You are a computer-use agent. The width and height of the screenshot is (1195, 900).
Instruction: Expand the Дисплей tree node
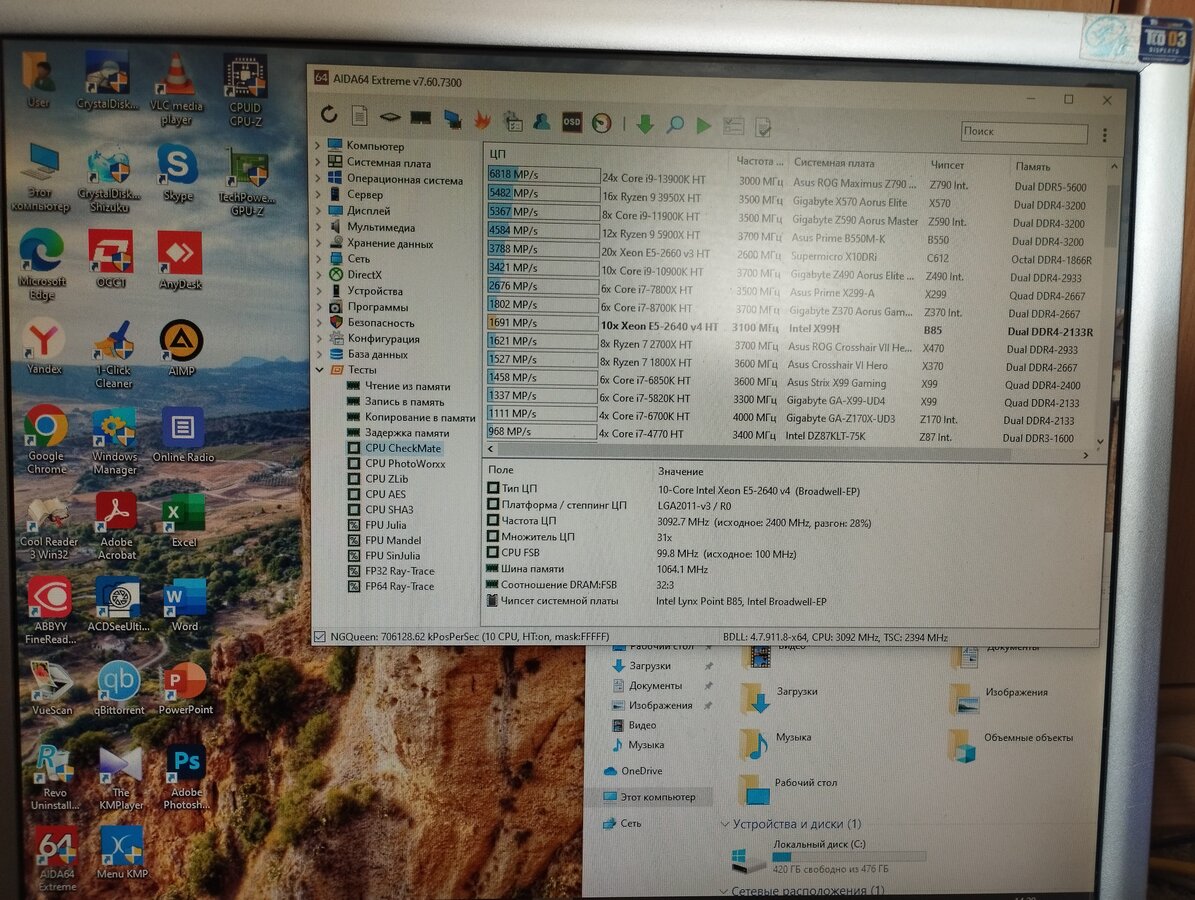pos(319,210)
